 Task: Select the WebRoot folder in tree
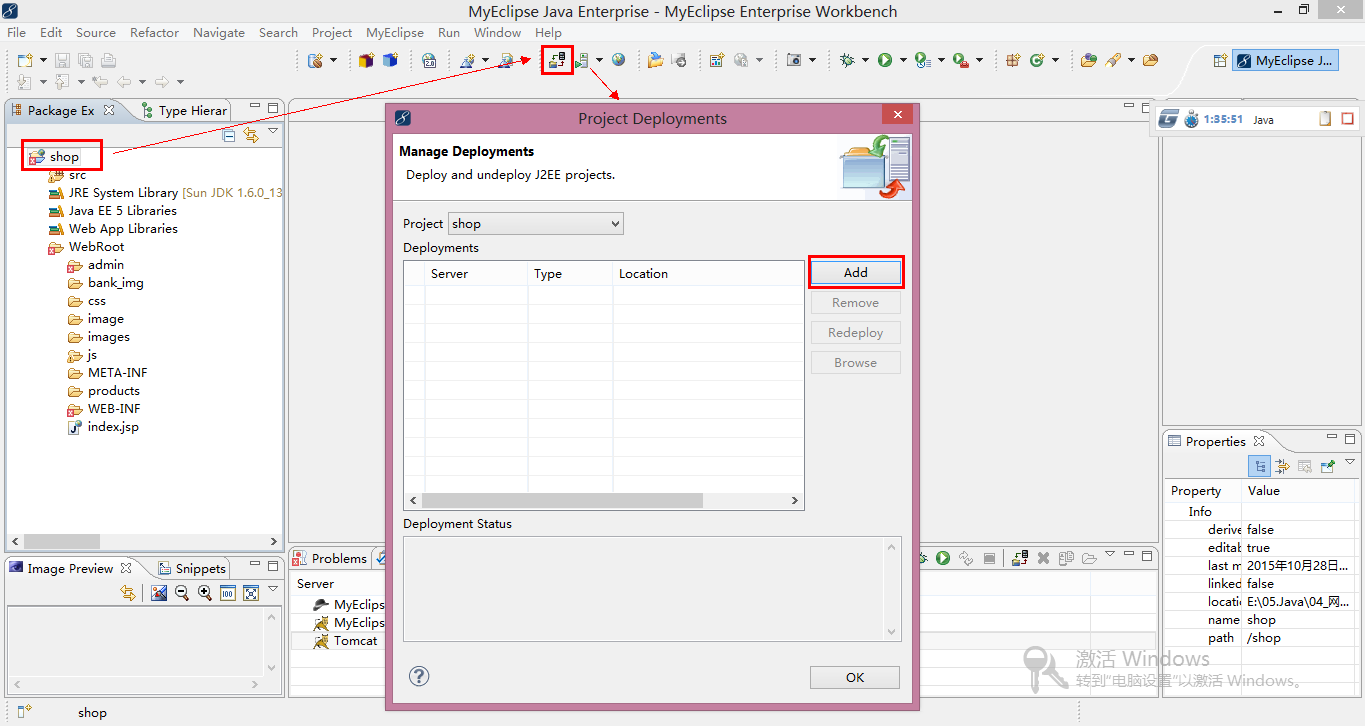point(96,246)
